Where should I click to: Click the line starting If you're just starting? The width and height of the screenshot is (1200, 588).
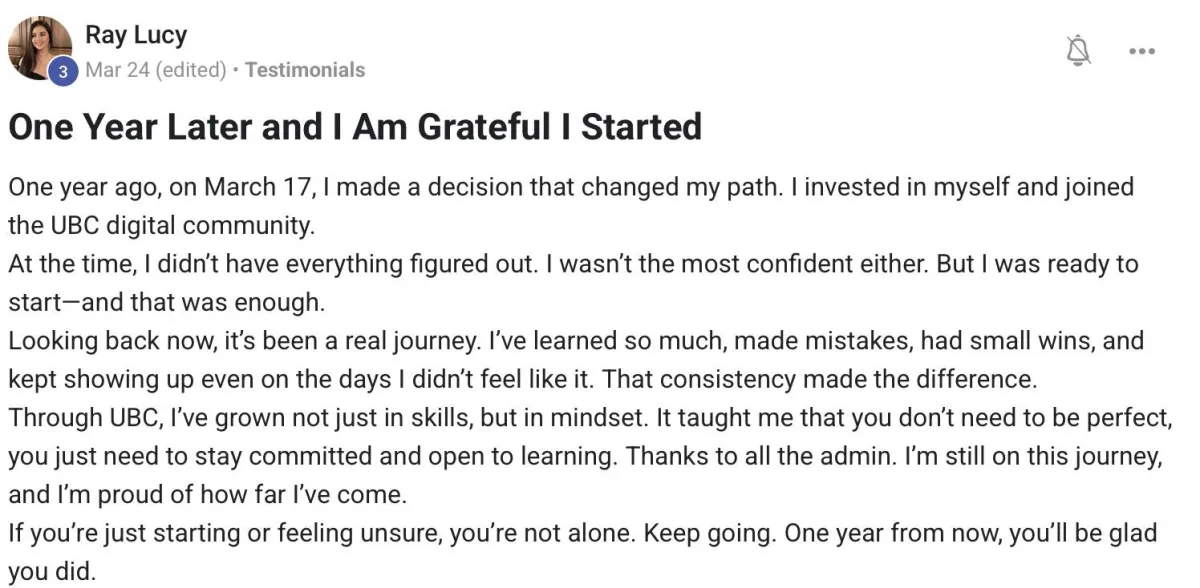coord(582,533)
